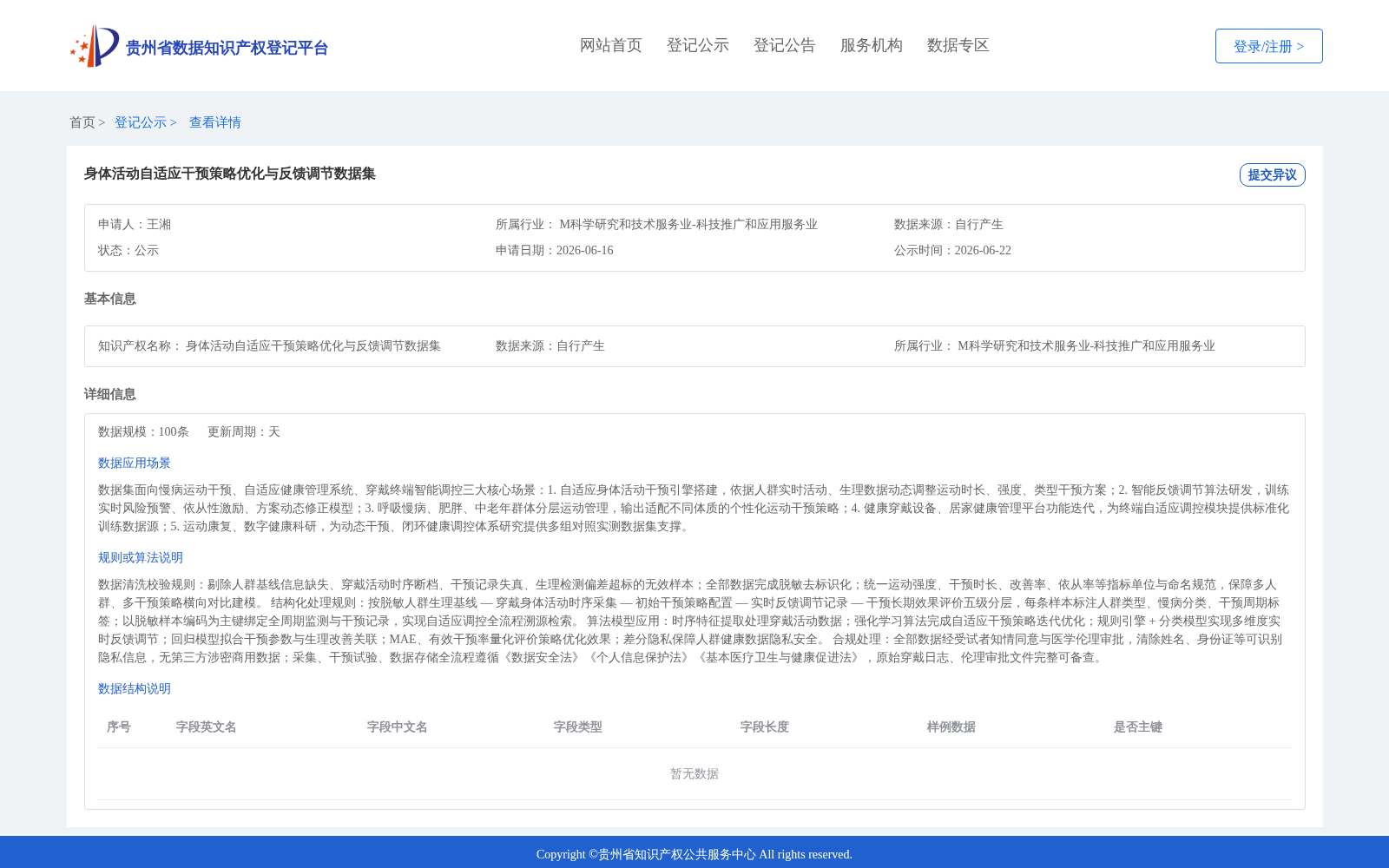The image size is (1389, 868).
Task: Click the 字段类型 column header
Action: point(578,727)
